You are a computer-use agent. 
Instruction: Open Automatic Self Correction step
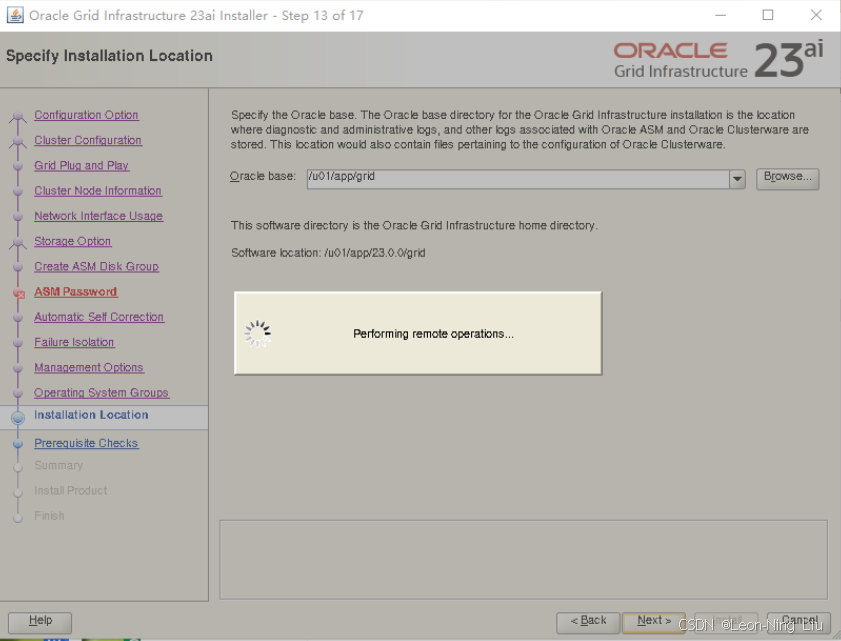click(x=99, y=316)
